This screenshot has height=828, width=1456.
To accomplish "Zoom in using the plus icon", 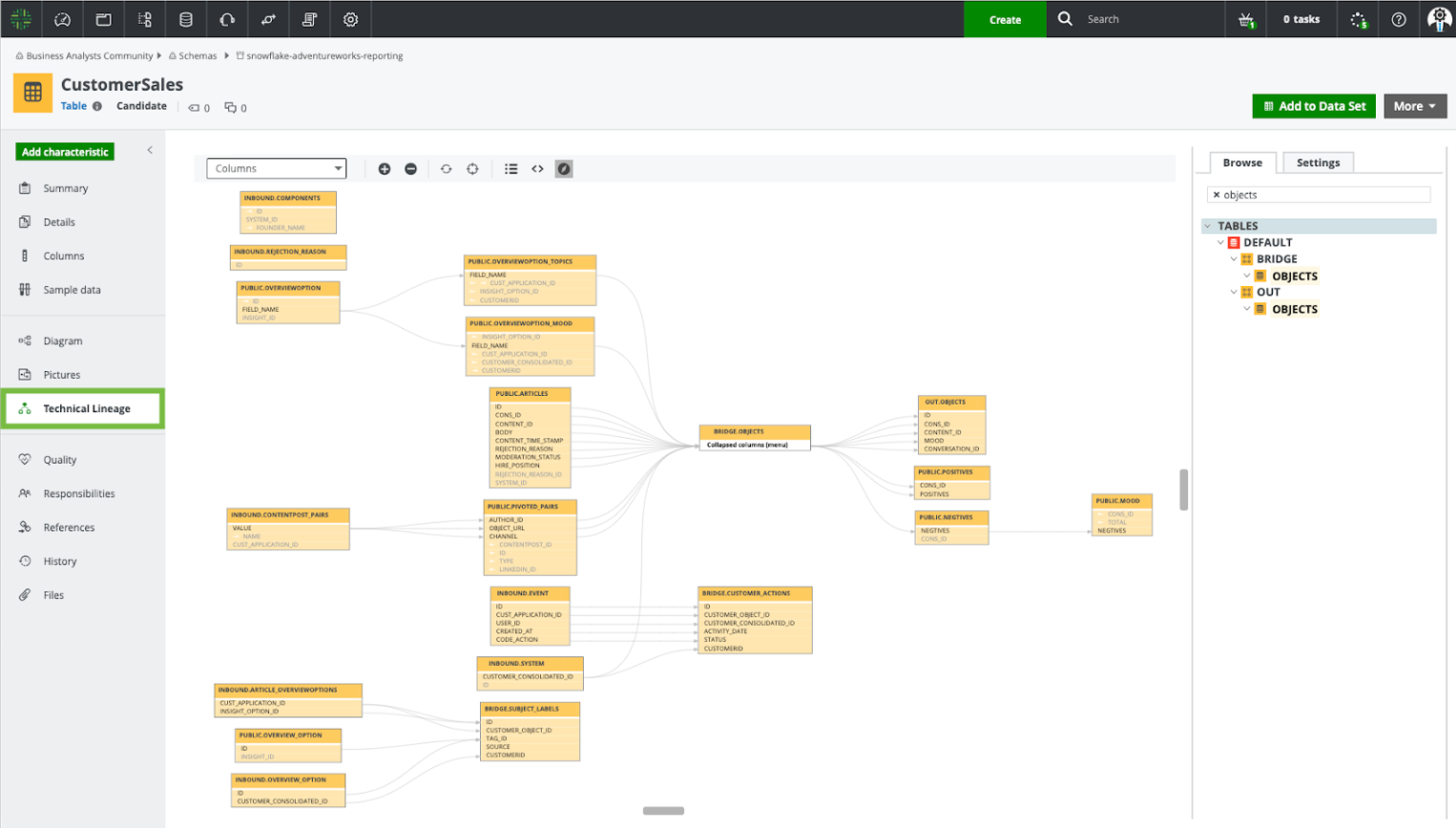I will point(385,169).
